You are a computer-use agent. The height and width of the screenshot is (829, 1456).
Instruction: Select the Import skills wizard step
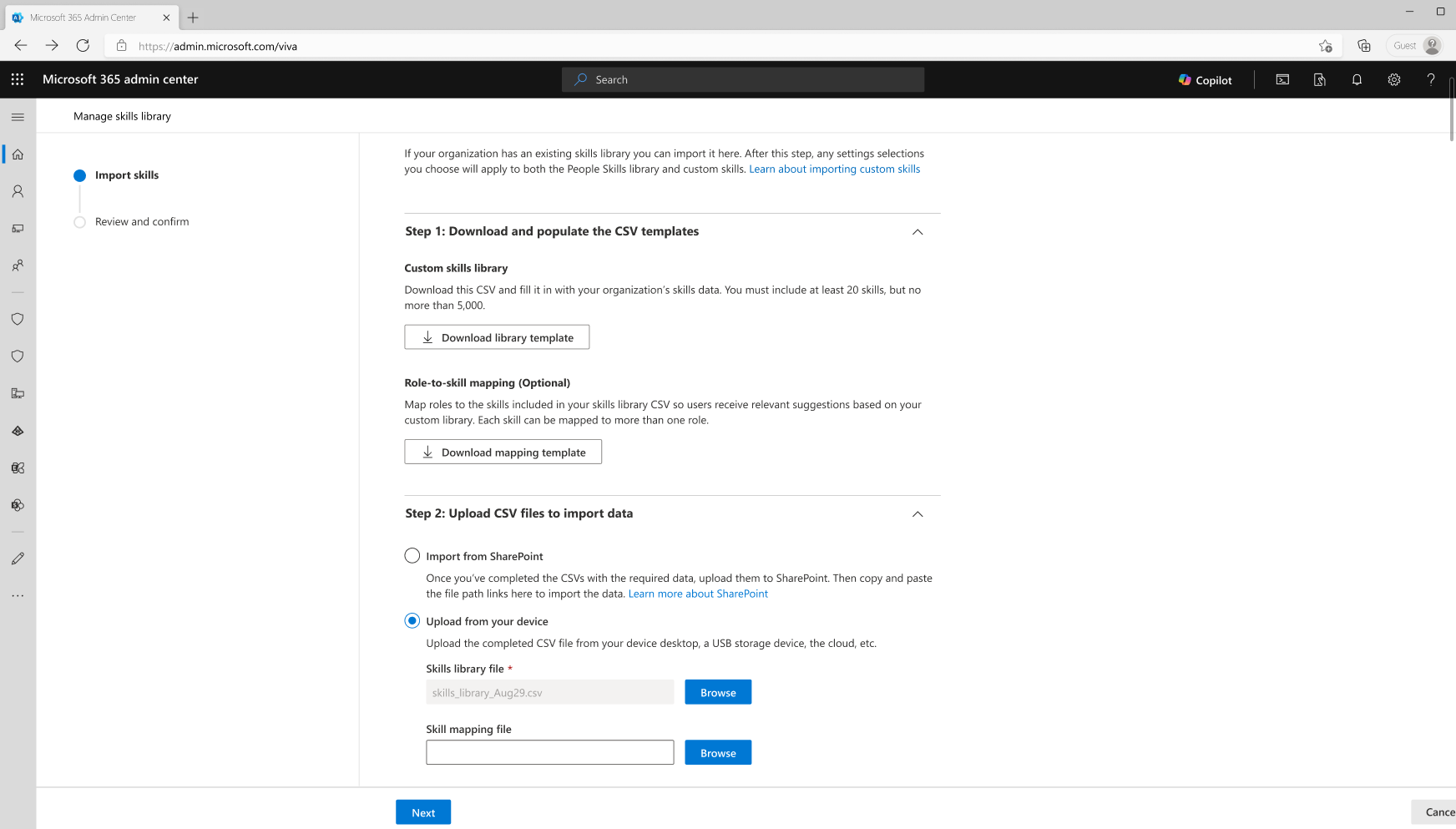tap(117, 175)
